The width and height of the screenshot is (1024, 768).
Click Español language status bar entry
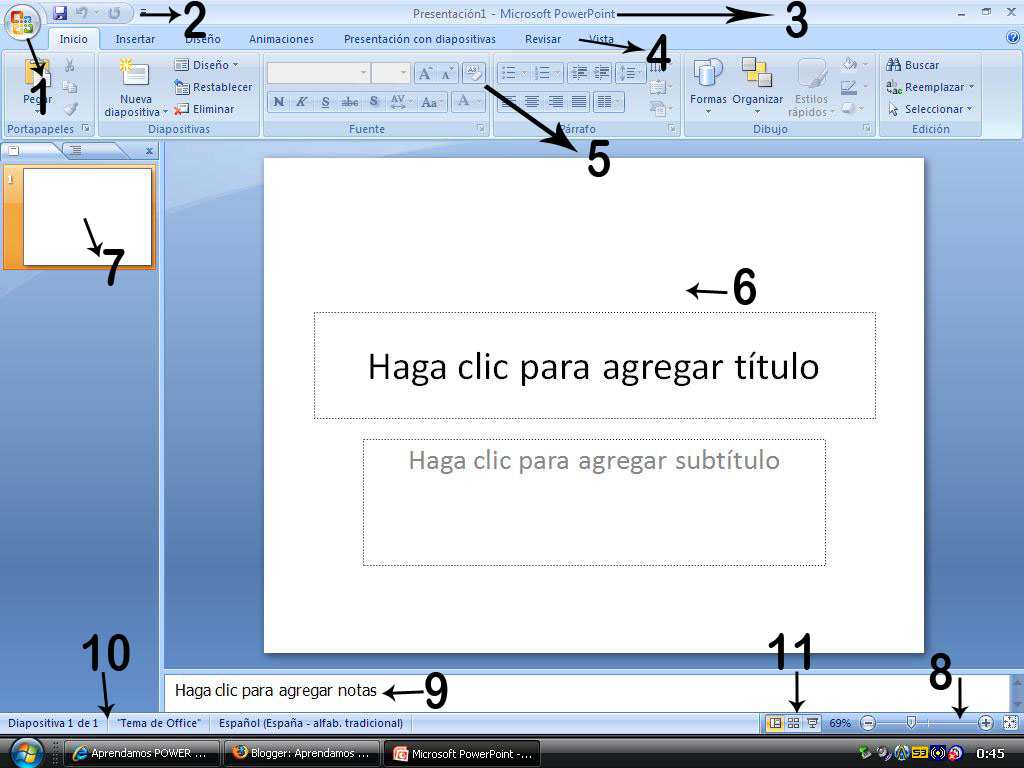click(x=311, y=723)
